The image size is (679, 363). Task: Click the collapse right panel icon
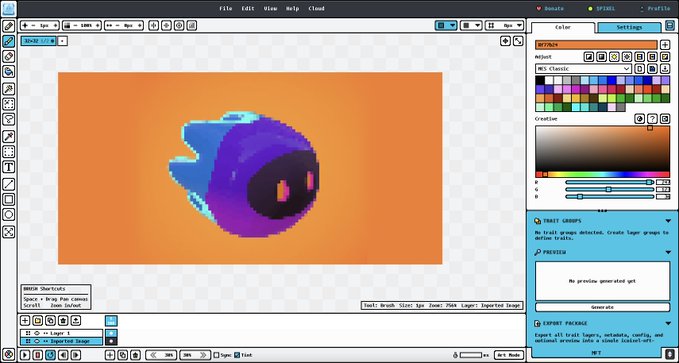pyautogui.click(x=669, y=26)
